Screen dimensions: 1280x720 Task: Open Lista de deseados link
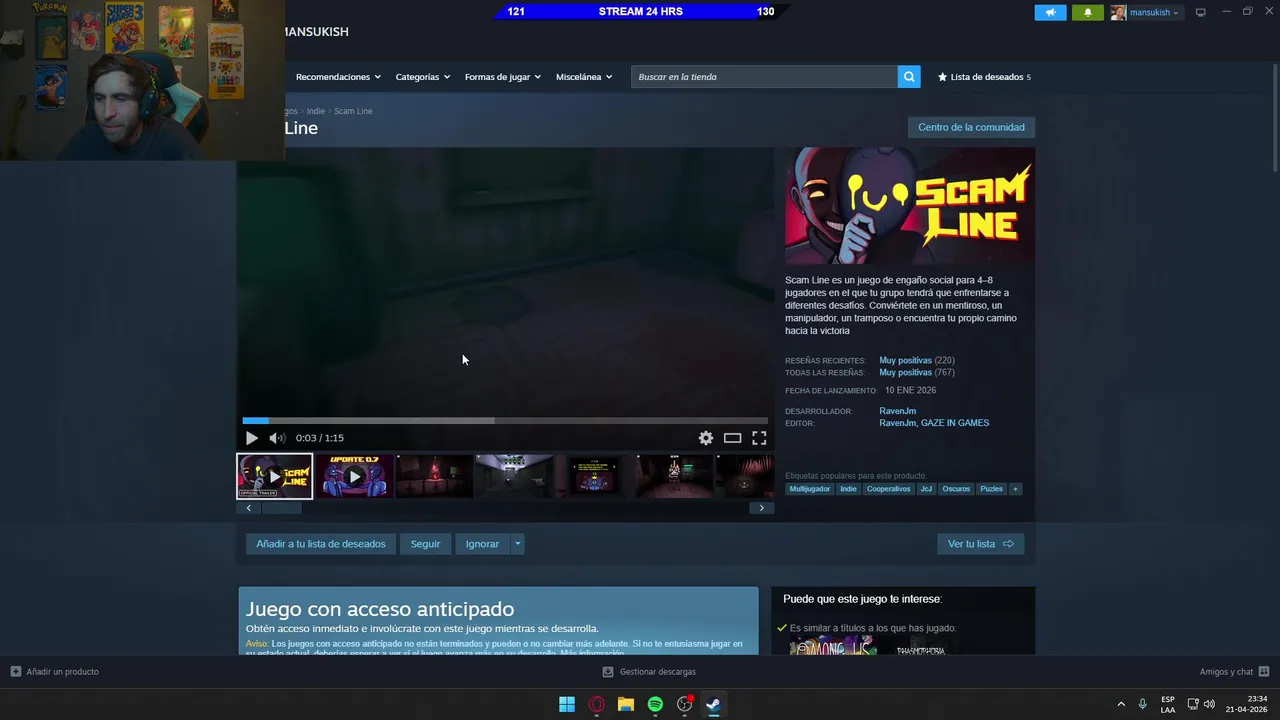click(x=986, y=77)
